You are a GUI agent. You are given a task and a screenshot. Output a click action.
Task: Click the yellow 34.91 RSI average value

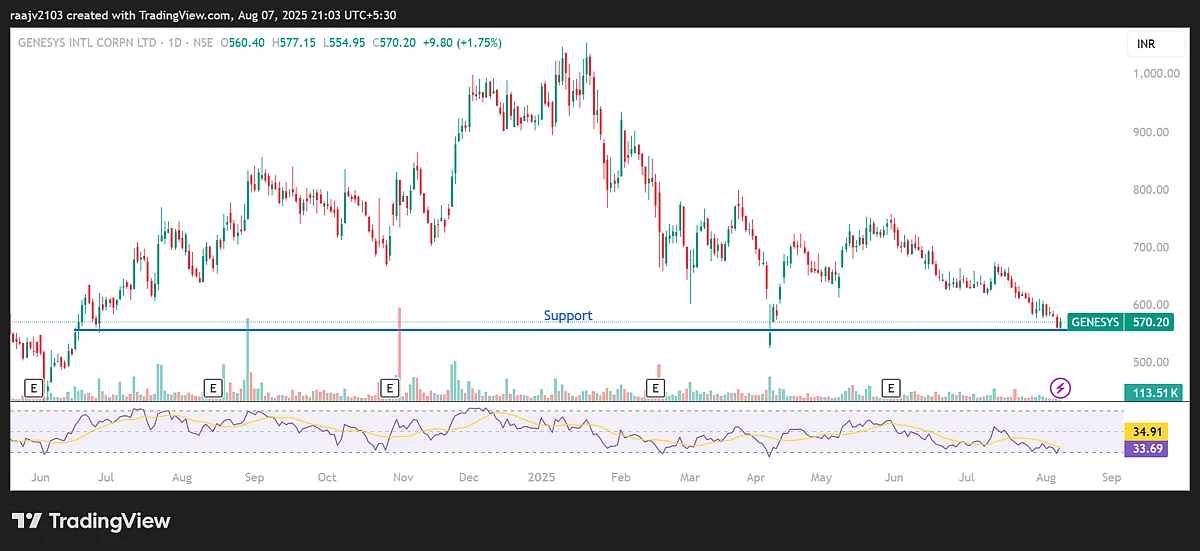pos(1148,432)
